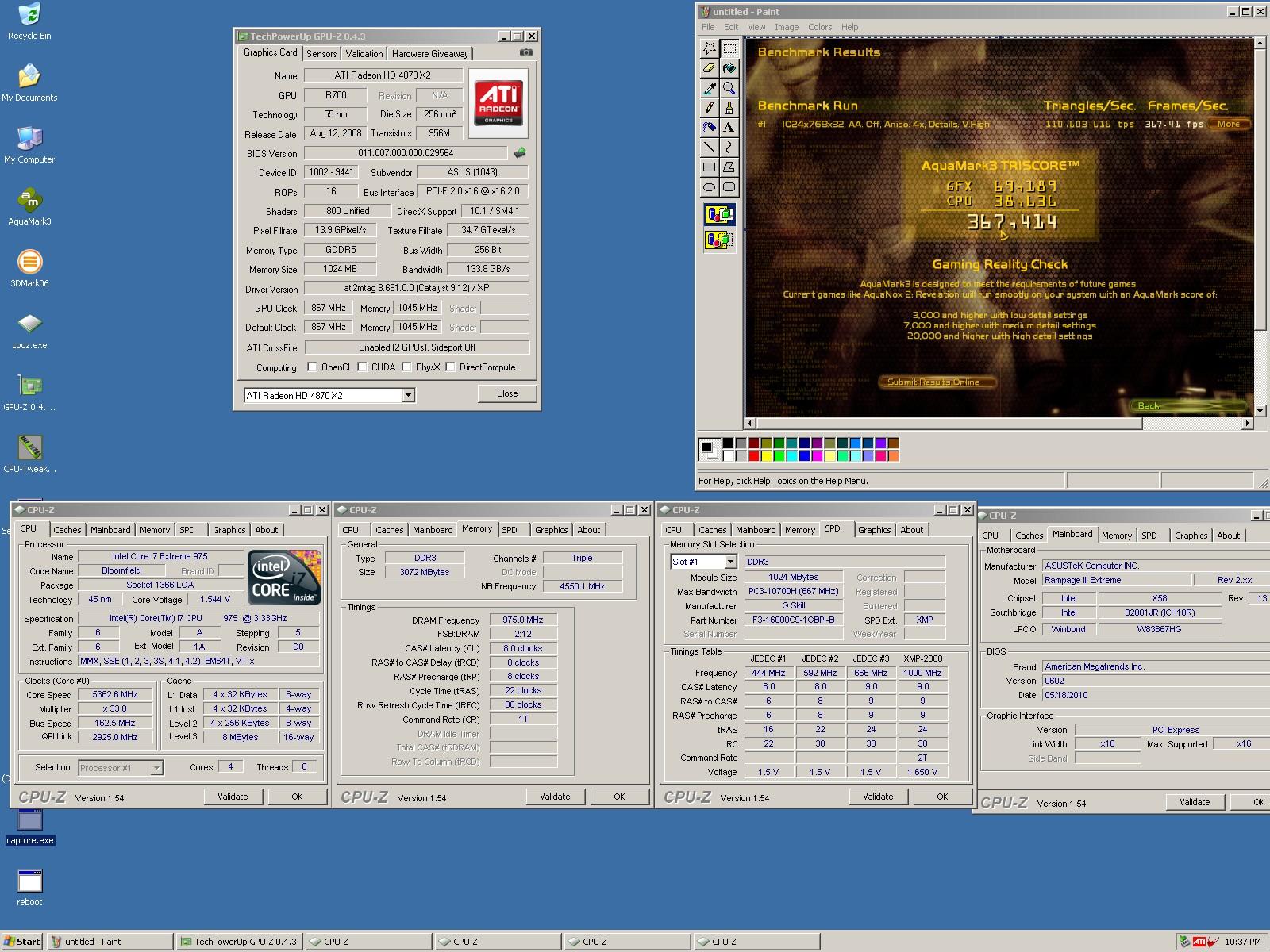The image size is (1270, 952).
Task: Open the Graphics tab in CPU-Z SPD window
Action: coord(875,530)
